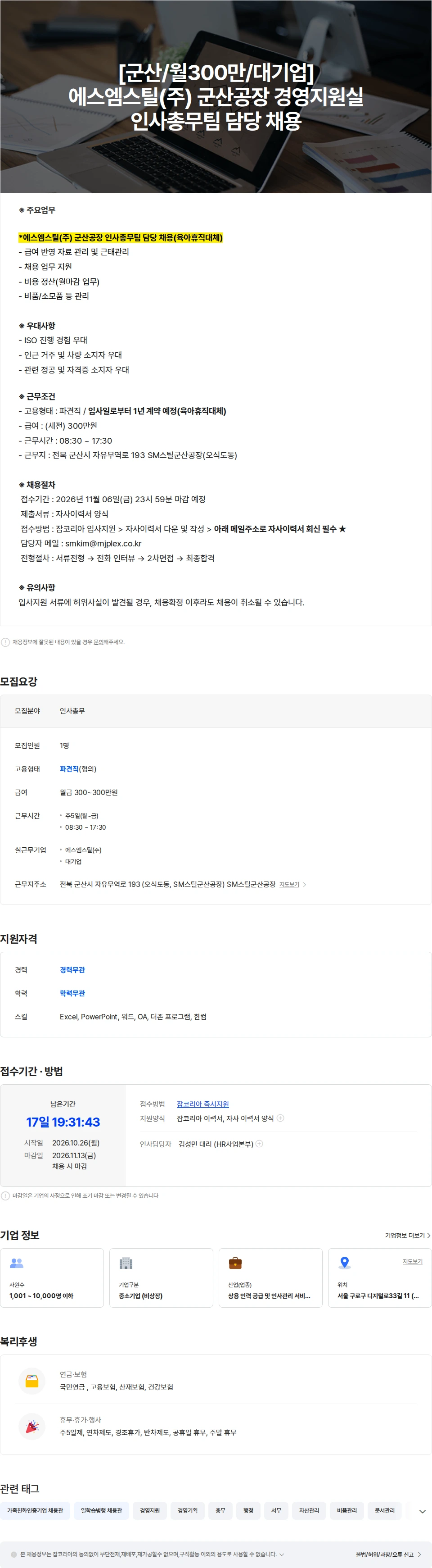Image resolution: width=432 pixels, height=1568 pixels.
Task: Click the job posting banner image
Action: coord(216,97)
